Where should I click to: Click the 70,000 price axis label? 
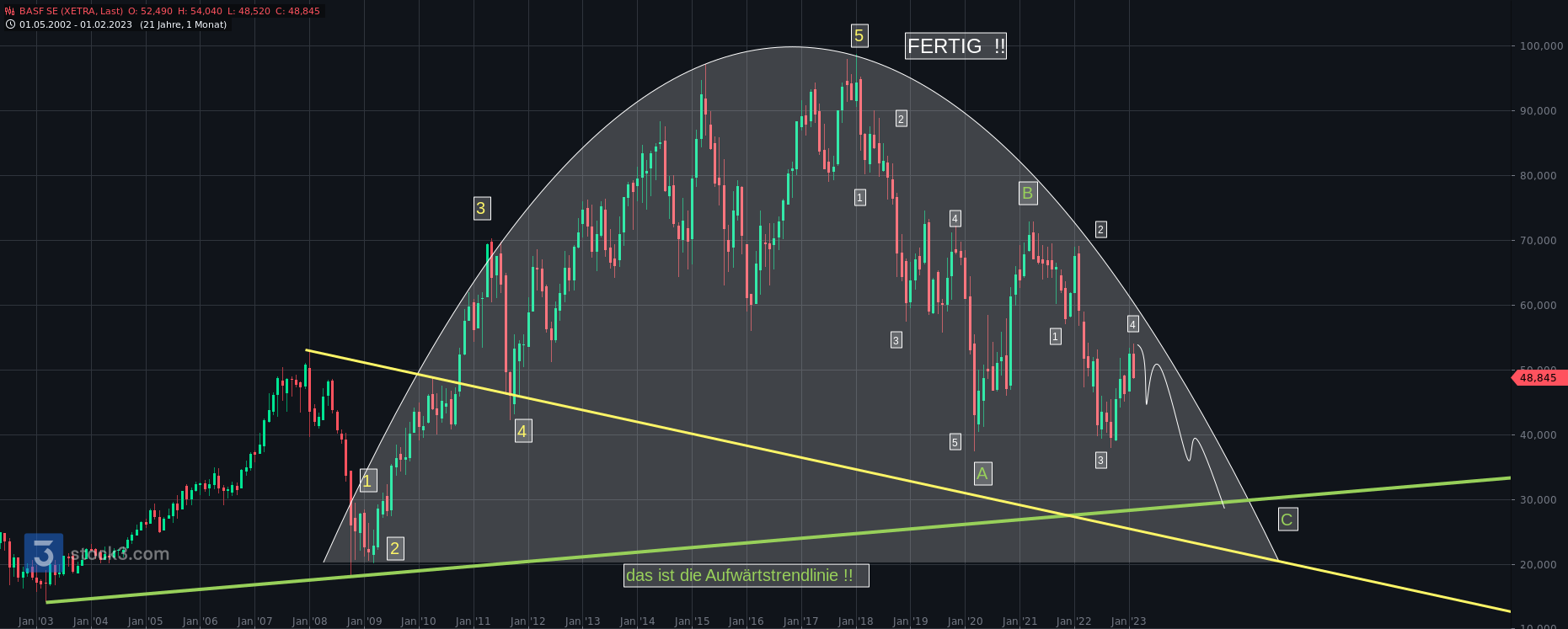(x=1539, y=241)
